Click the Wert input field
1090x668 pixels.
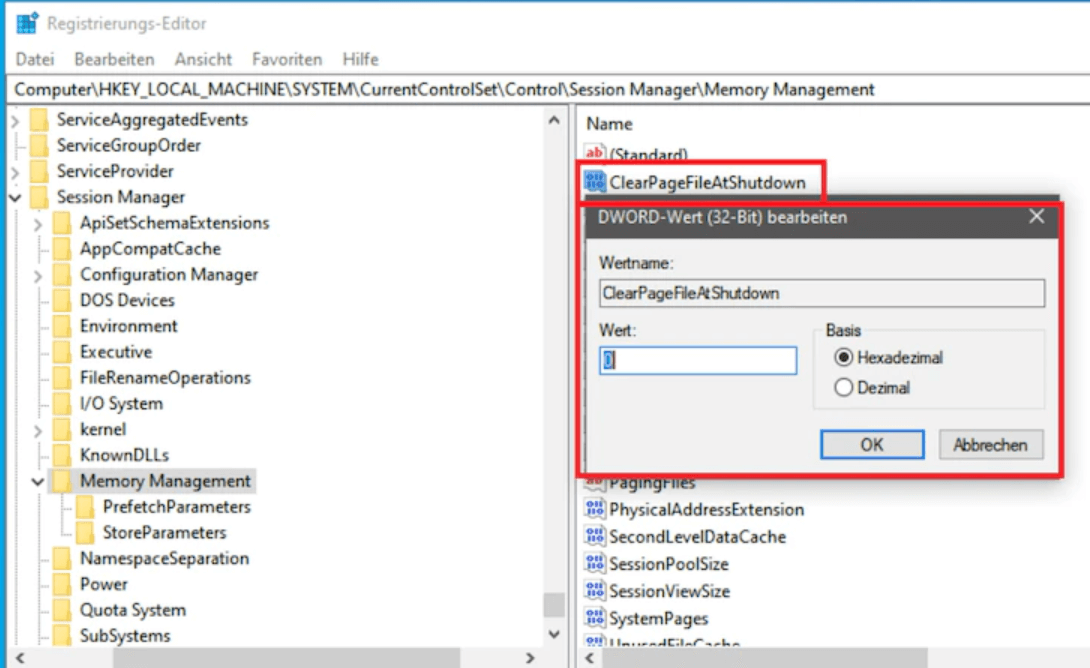point(698,361)
